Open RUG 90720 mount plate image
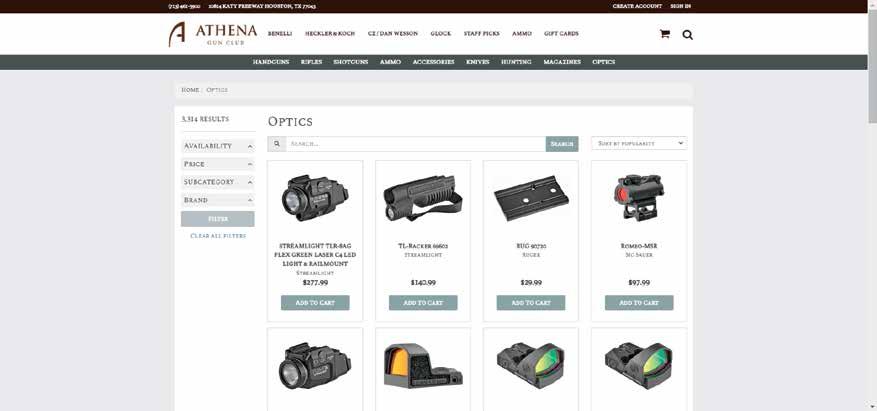This screenshot has width=877, height=411. (531, 199)
